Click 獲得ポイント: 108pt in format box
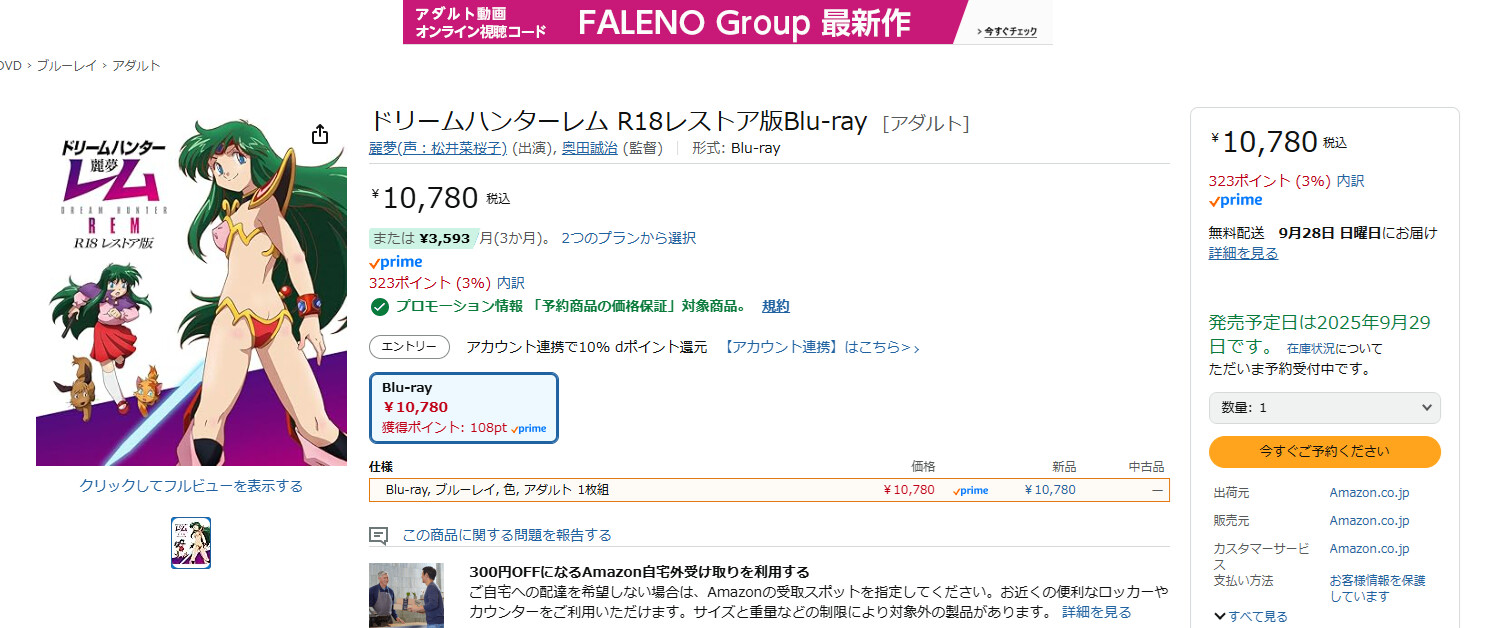The width and height of the screenshot is (1489, 628). [x=445, y=428]
